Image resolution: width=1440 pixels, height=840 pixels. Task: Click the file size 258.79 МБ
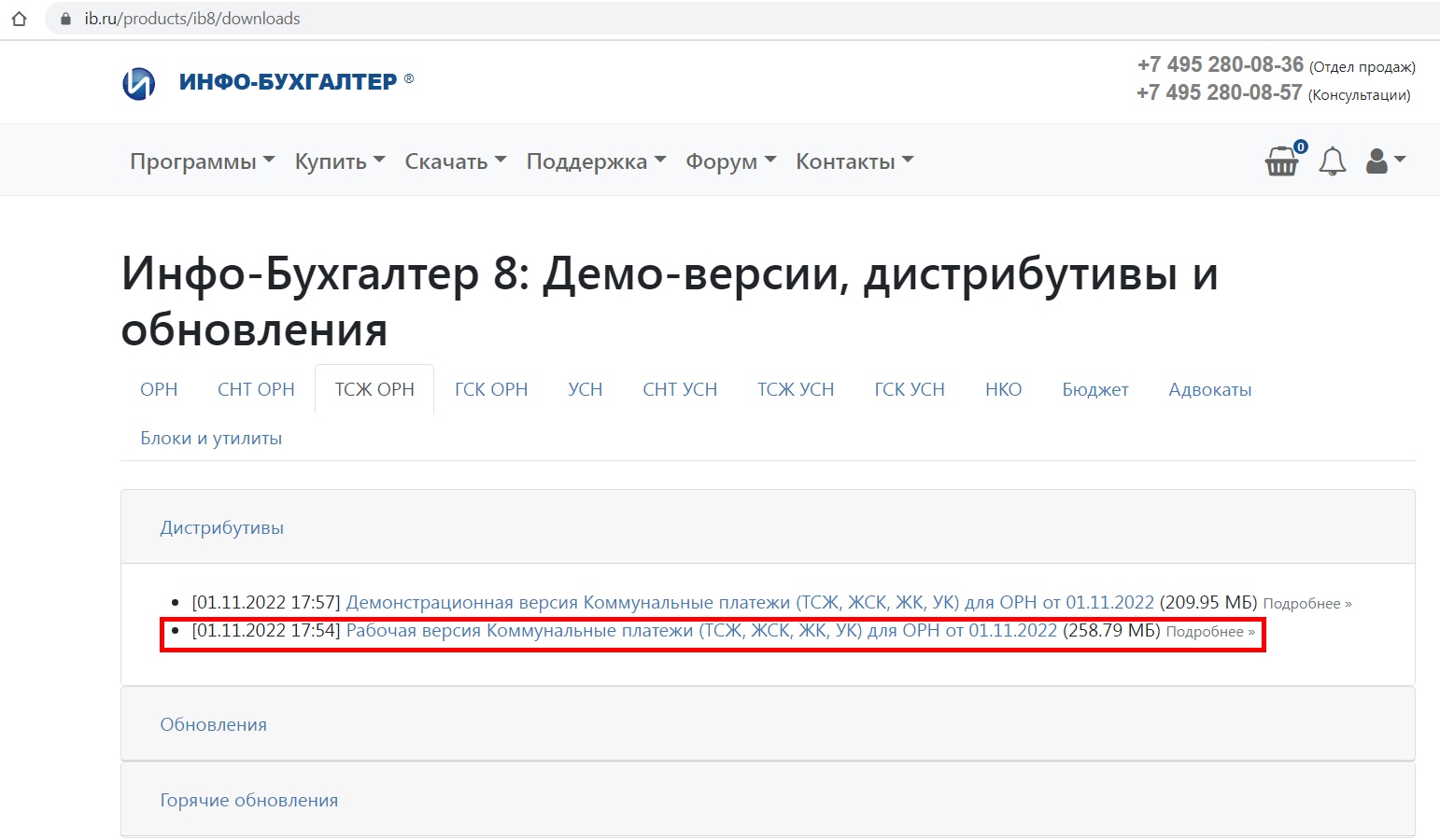pos(1111,631)
